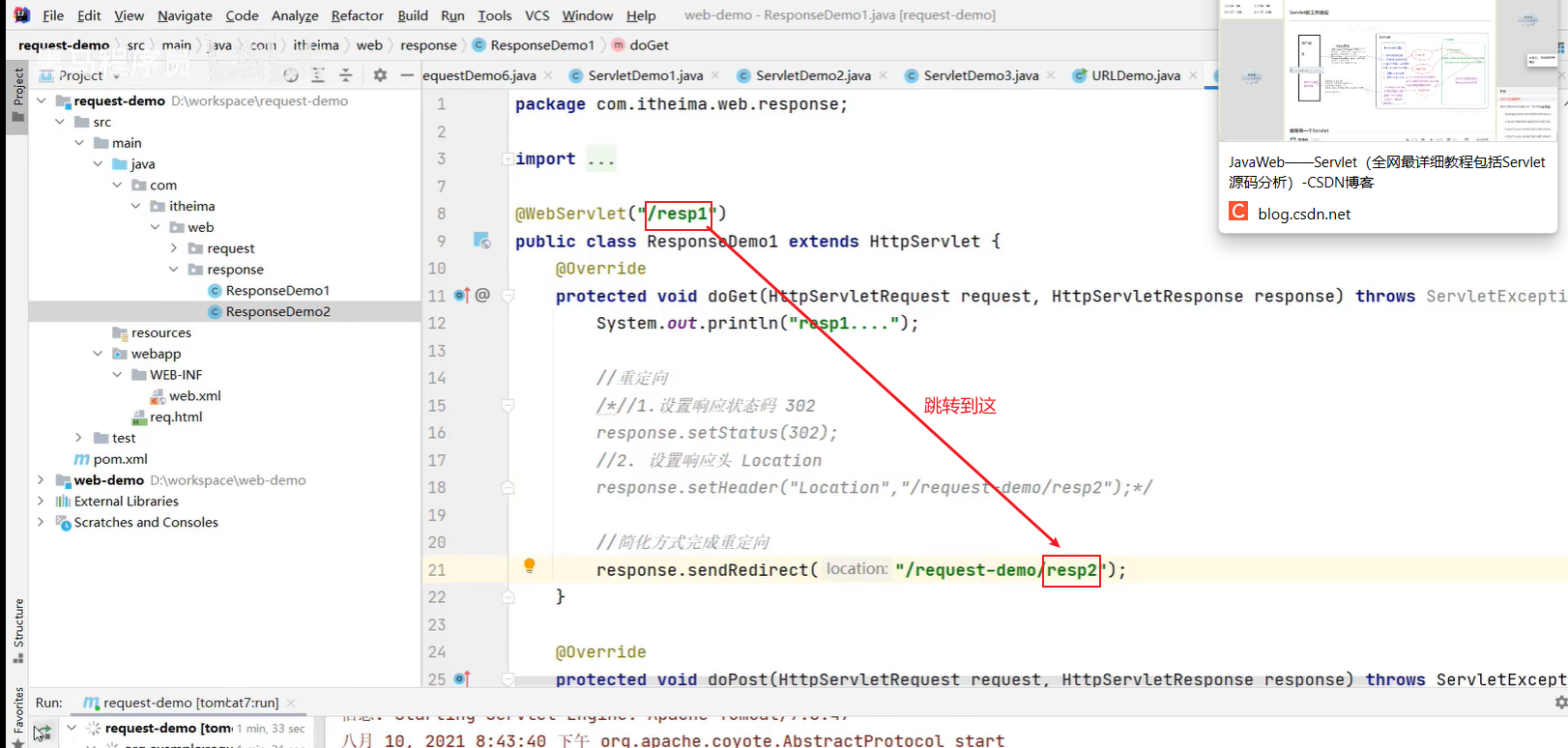This screenshot has height=748, width=1568.
Task: Collapse the response package
Action: [174, 270]
